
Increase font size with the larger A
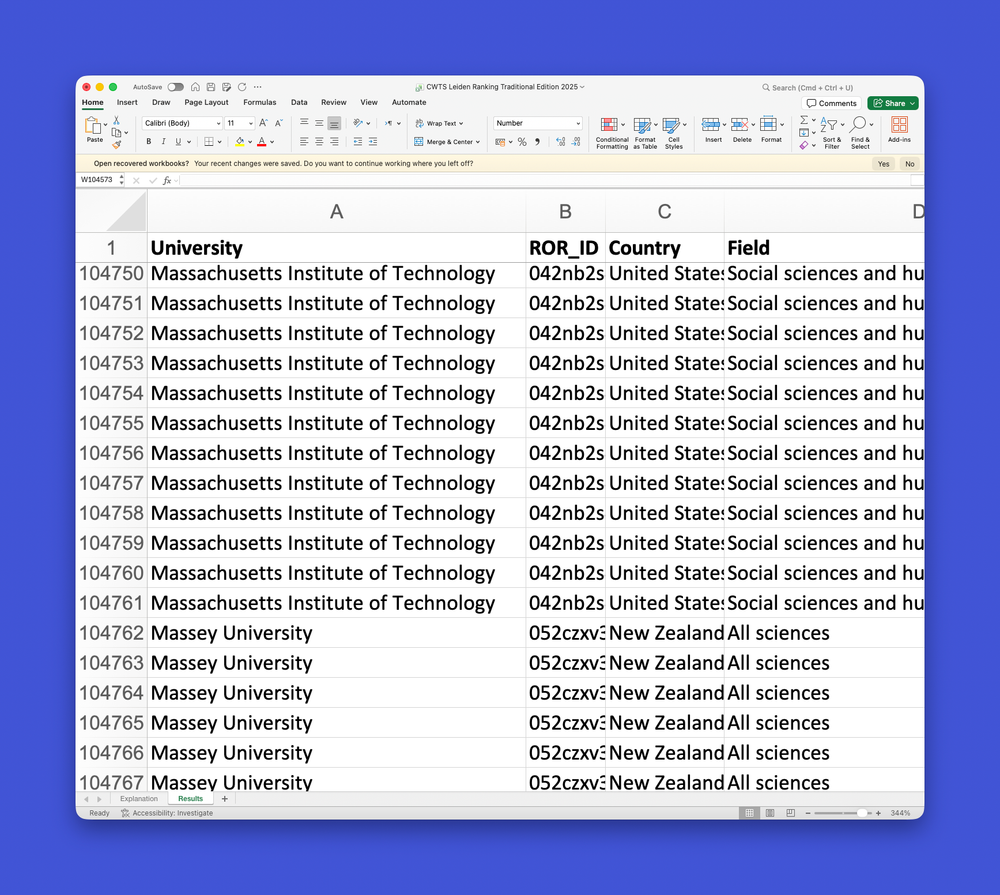pos(263,123)
